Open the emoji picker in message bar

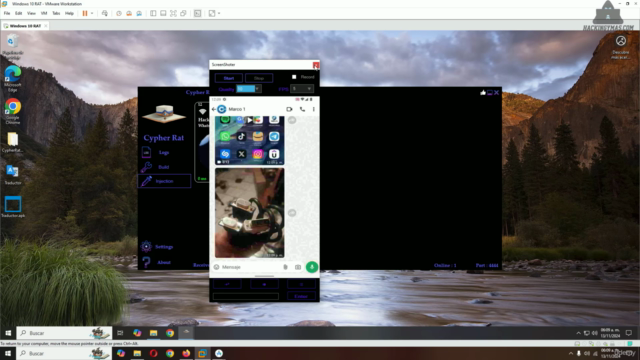click(217, 267)
